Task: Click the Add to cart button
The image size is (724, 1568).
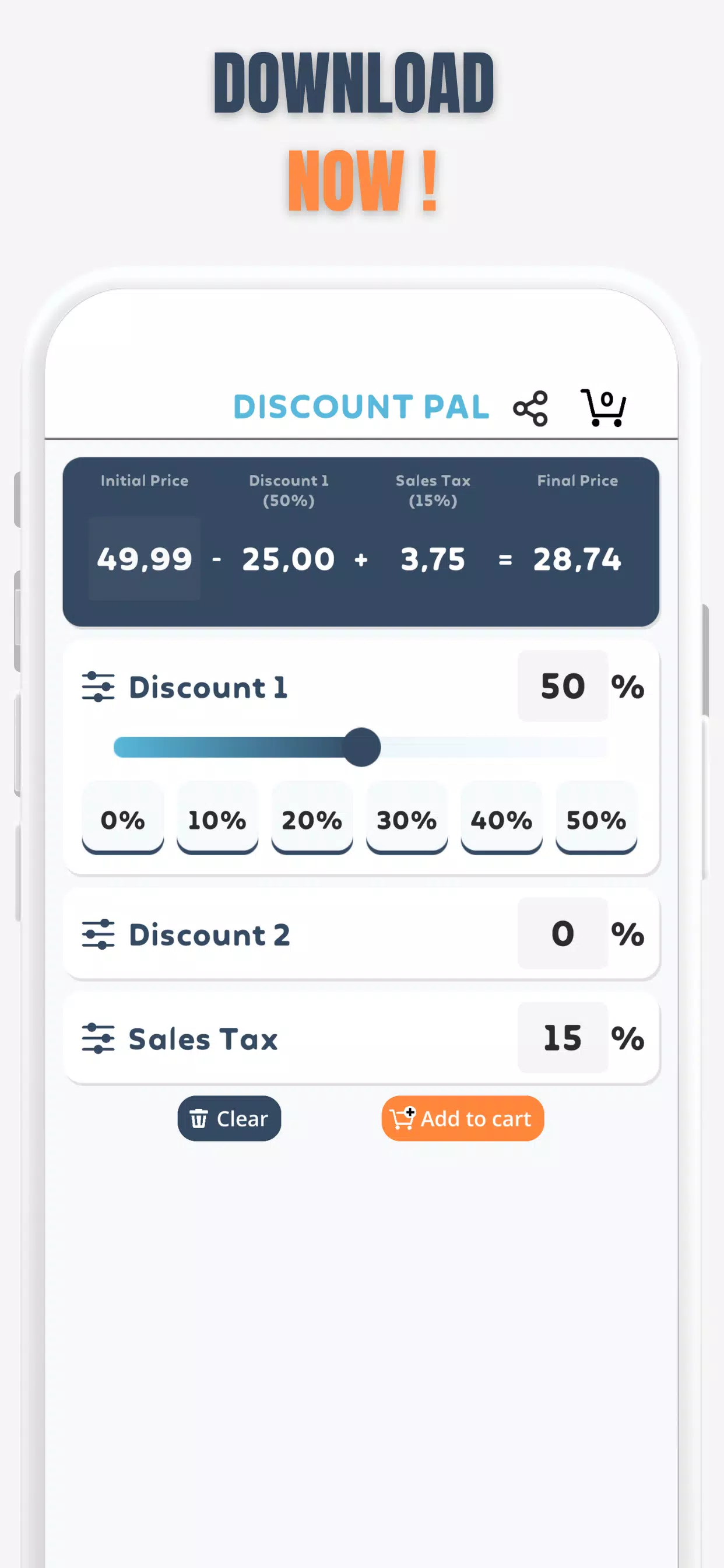Action: point(462,1118)
